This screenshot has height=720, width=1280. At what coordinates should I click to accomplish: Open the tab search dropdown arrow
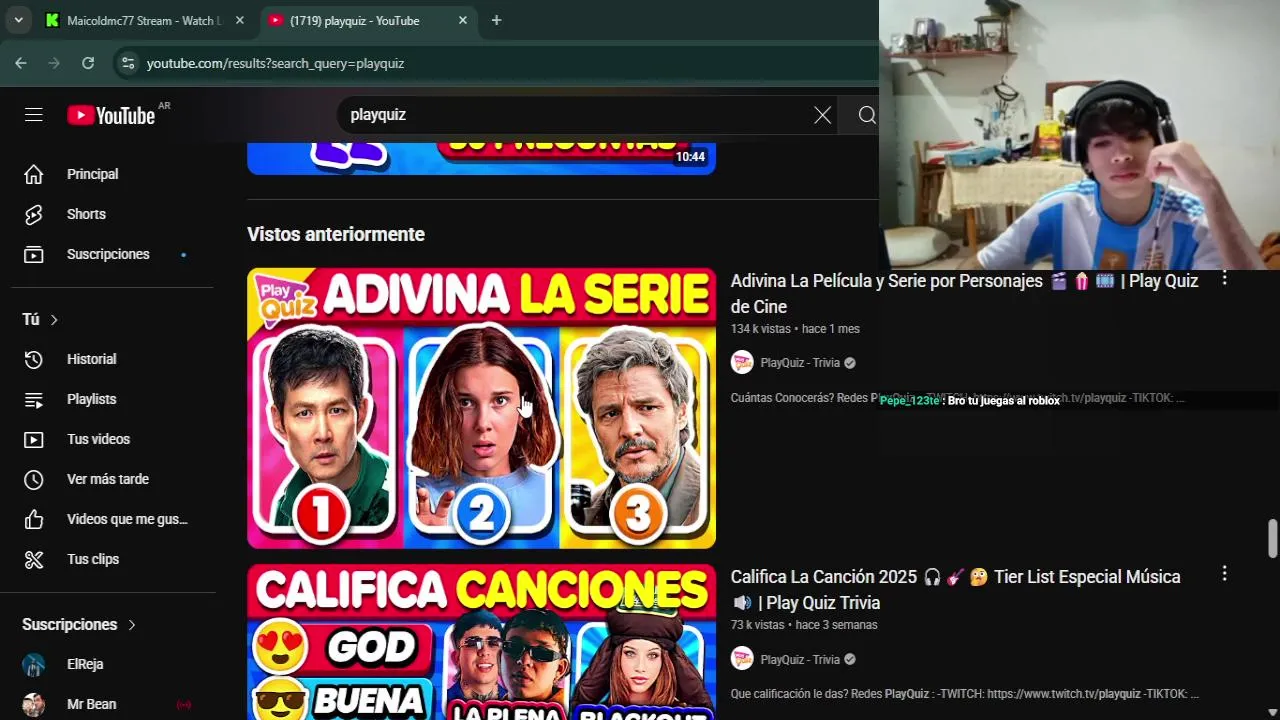pyautogui.click(x=18, y=20)
